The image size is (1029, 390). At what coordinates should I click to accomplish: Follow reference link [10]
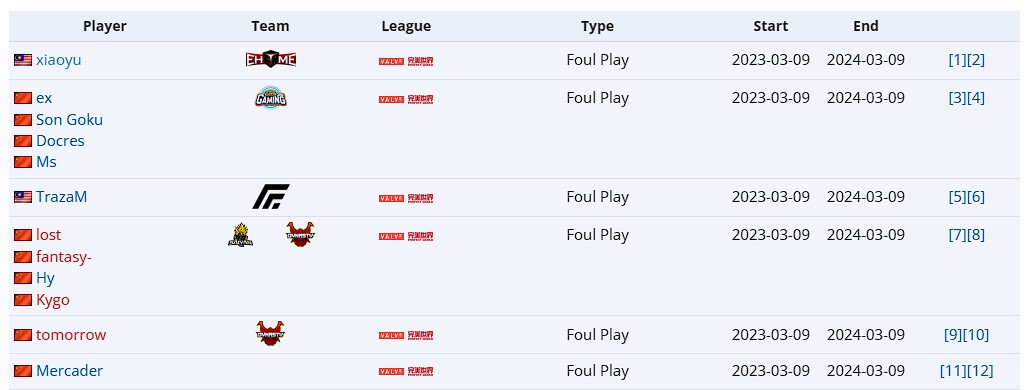[x=976, y=334]
